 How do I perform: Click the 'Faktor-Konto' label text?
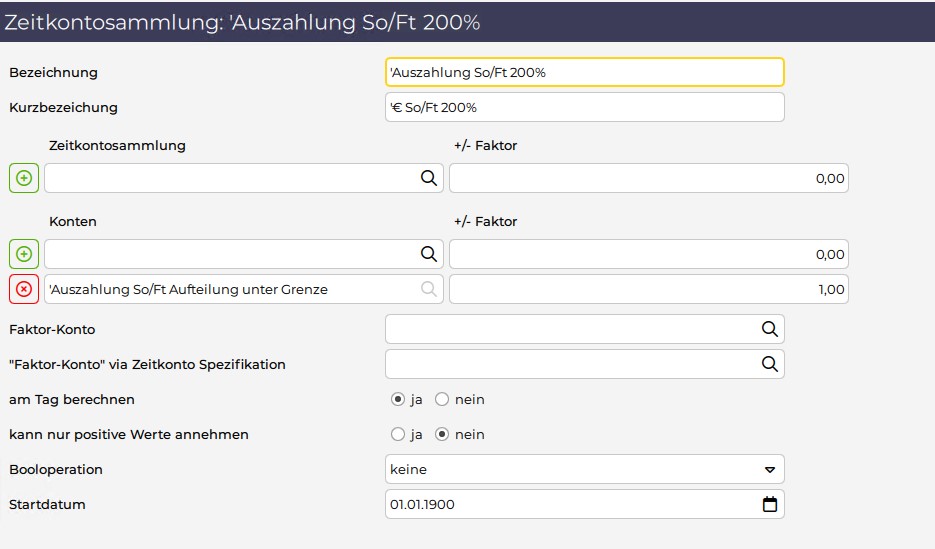click(52, 329)
